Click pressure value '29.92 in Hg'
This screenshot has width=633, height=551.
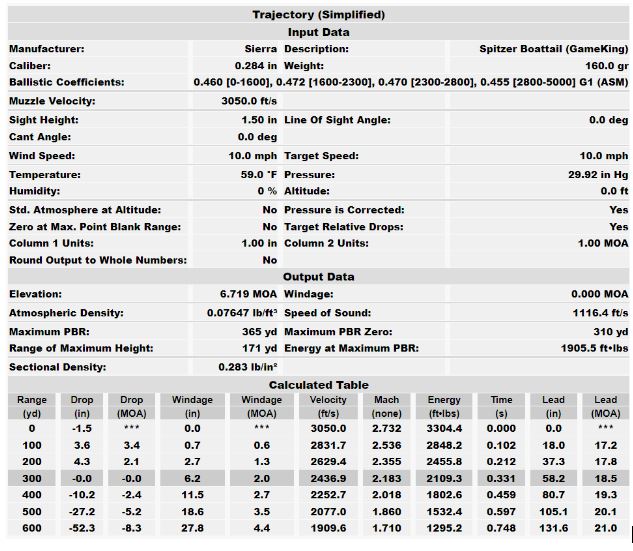coord(598,175)
